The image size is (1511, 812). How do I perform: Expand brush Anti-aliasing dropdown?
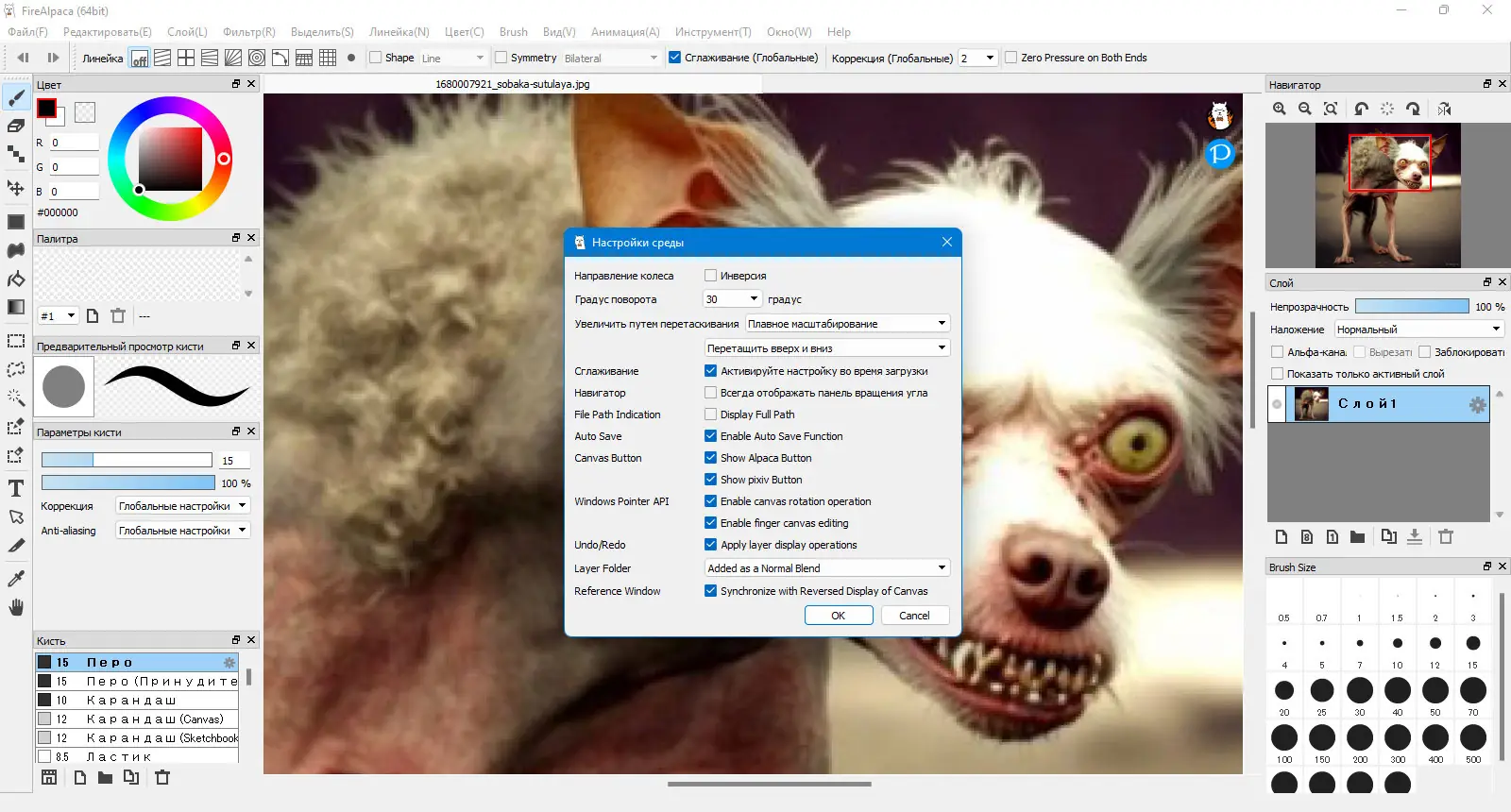click(x=182, y=531)
